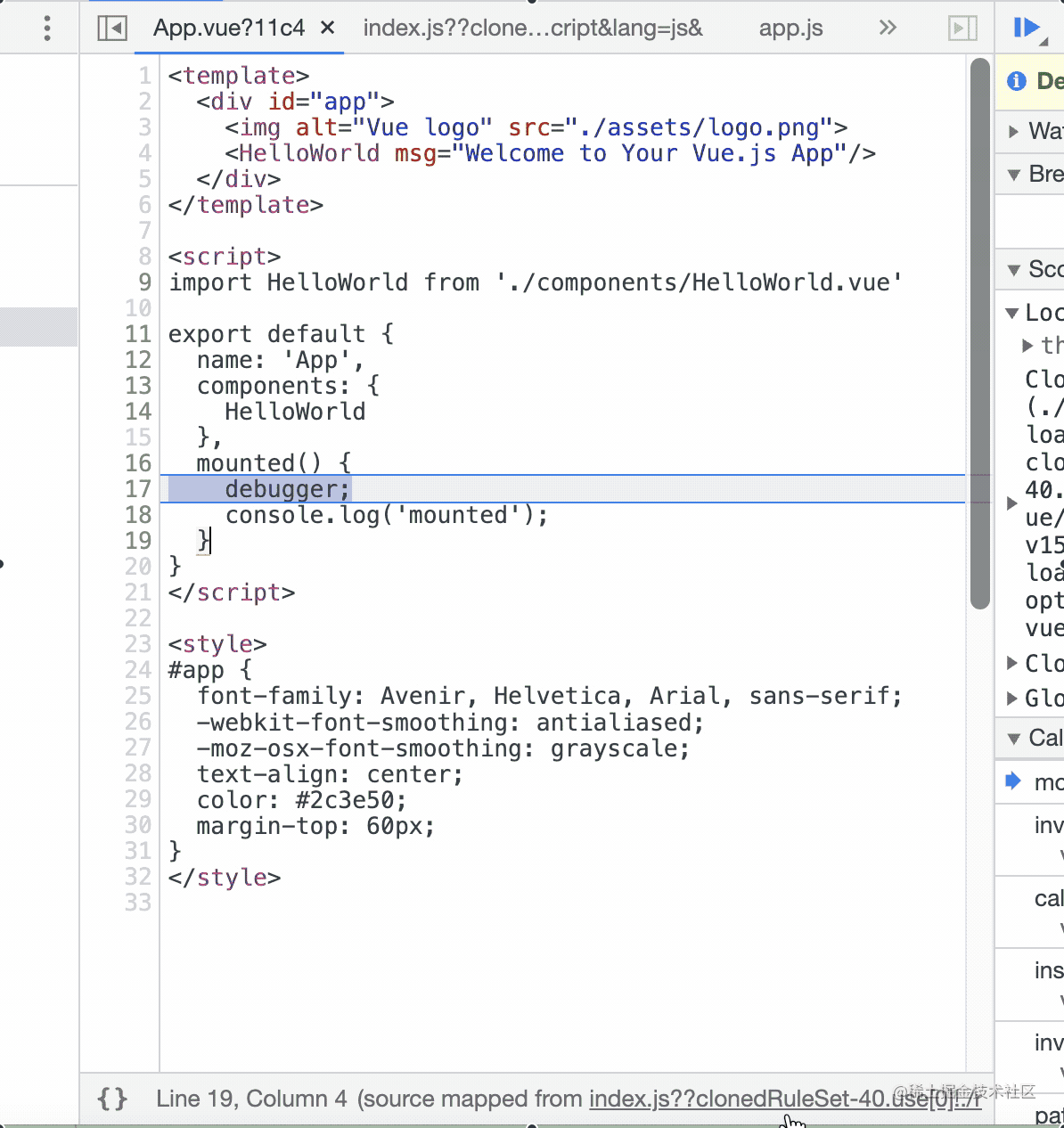Screen dimensions: 1064x1128
Task: Switch to the app.js tab
Action: tap(790, 28)
